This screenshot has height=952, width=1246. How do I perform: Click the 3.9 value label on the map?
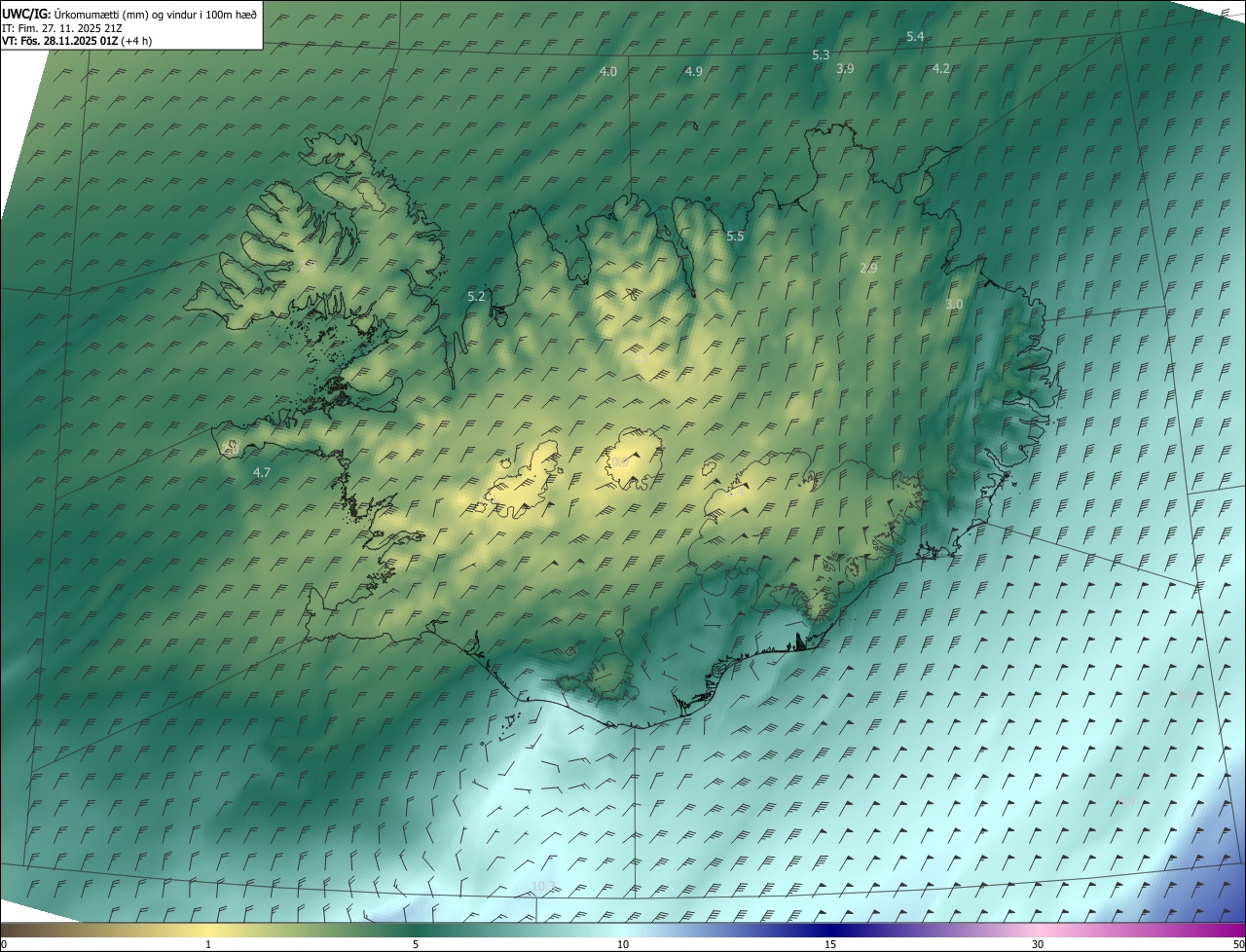pos(845,69)
